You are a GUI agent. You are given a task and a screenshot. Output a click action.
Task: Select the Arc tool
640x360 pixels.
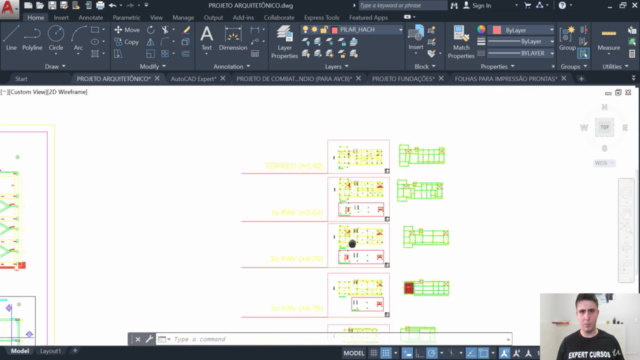[x=78, y=38]
